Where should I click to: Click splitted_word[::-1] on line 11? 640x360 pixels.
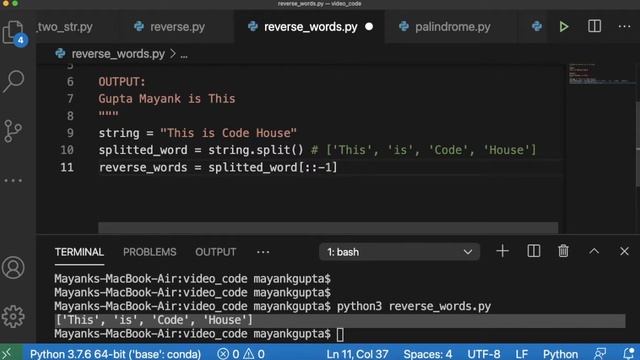pos(273,167)
